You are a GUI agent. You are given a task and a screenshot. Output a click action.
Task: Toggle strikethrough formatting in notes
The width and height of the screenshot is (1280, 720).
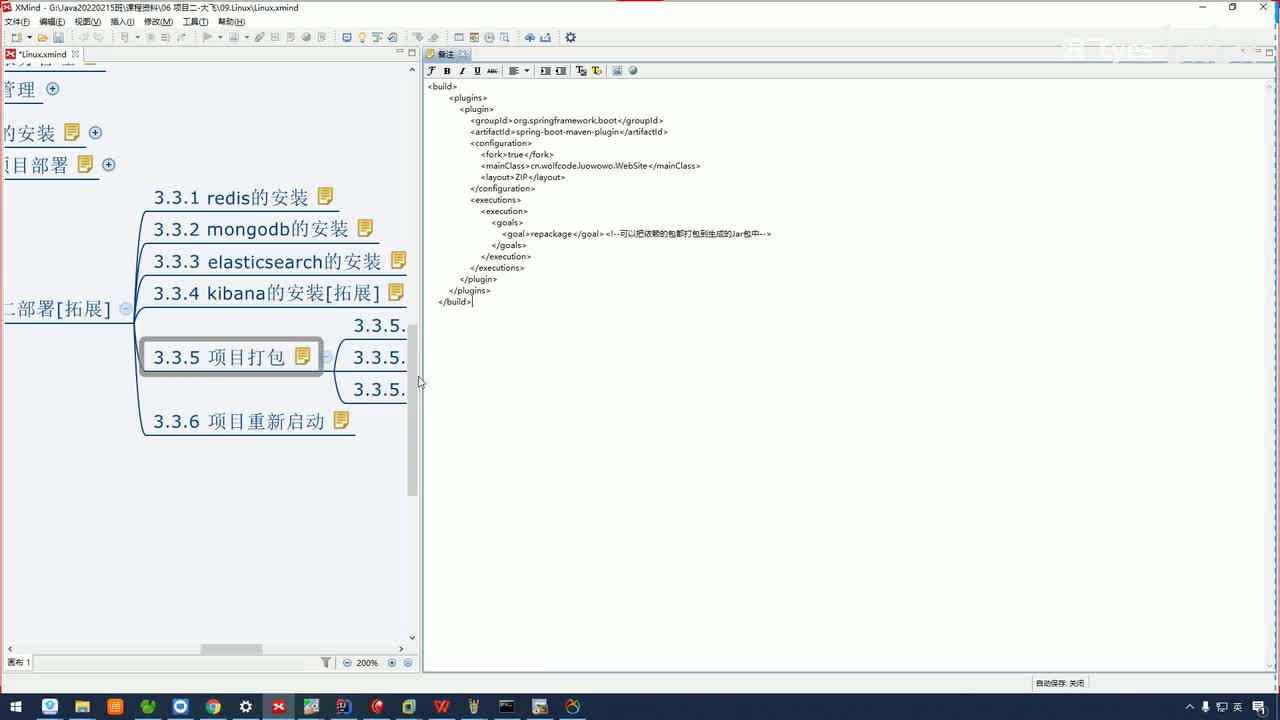[x=492, y=71]
